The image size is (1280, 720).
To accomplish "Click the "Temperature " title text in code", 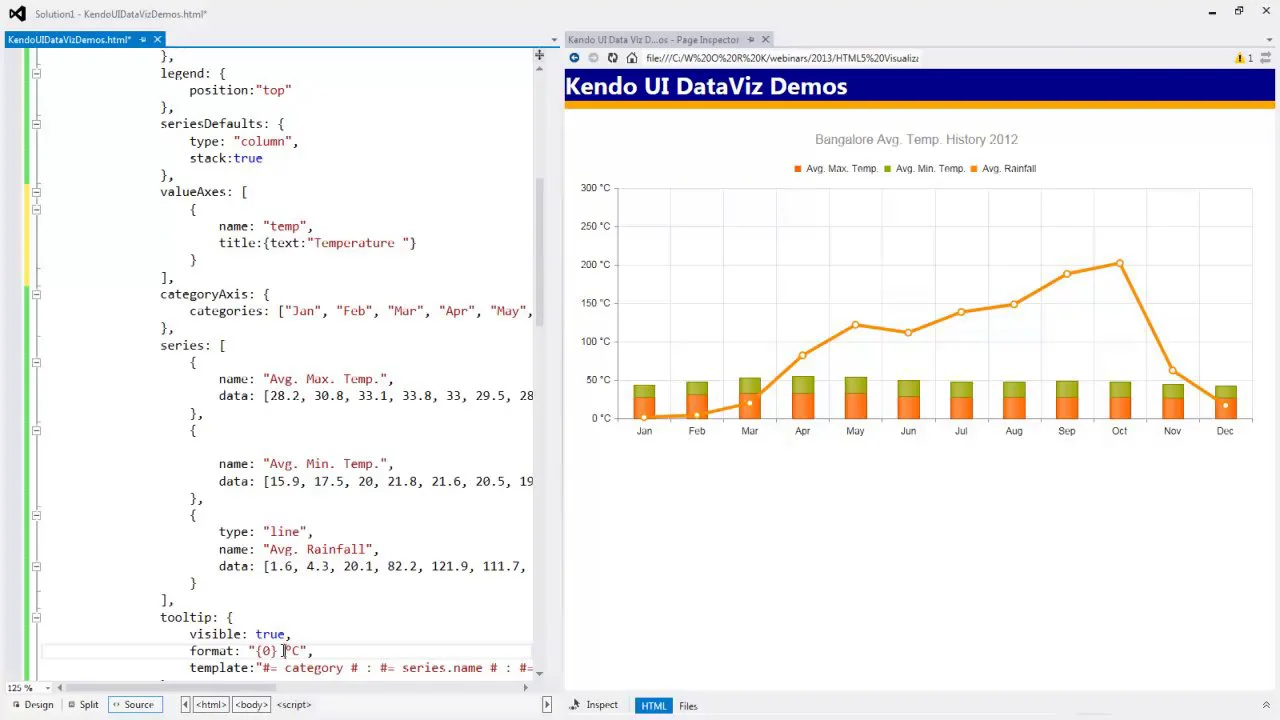I will pos(358,243).
